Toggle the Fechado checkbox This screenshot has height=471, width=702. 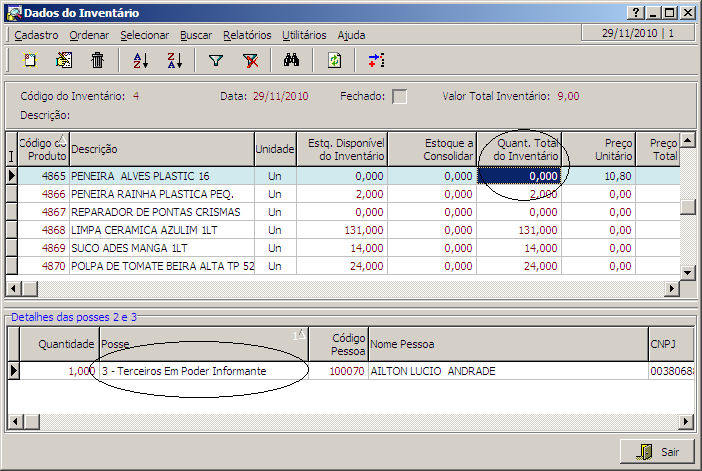399,96
